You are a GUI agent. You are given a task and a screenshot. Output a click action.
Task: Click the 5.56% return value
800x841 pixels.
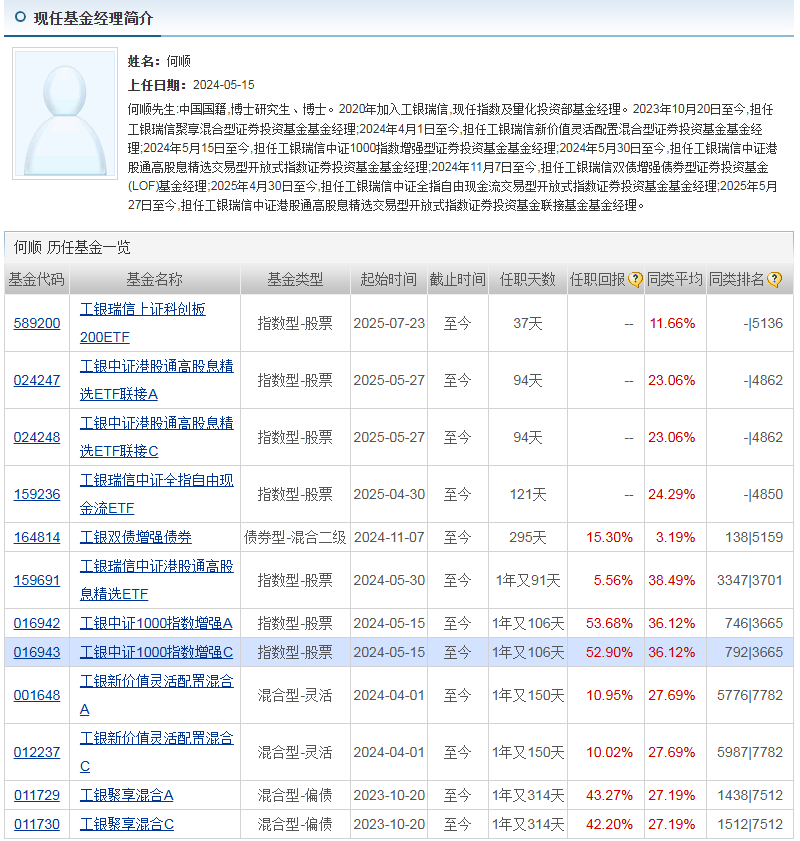pyautogui.click(x=613, y=580)
